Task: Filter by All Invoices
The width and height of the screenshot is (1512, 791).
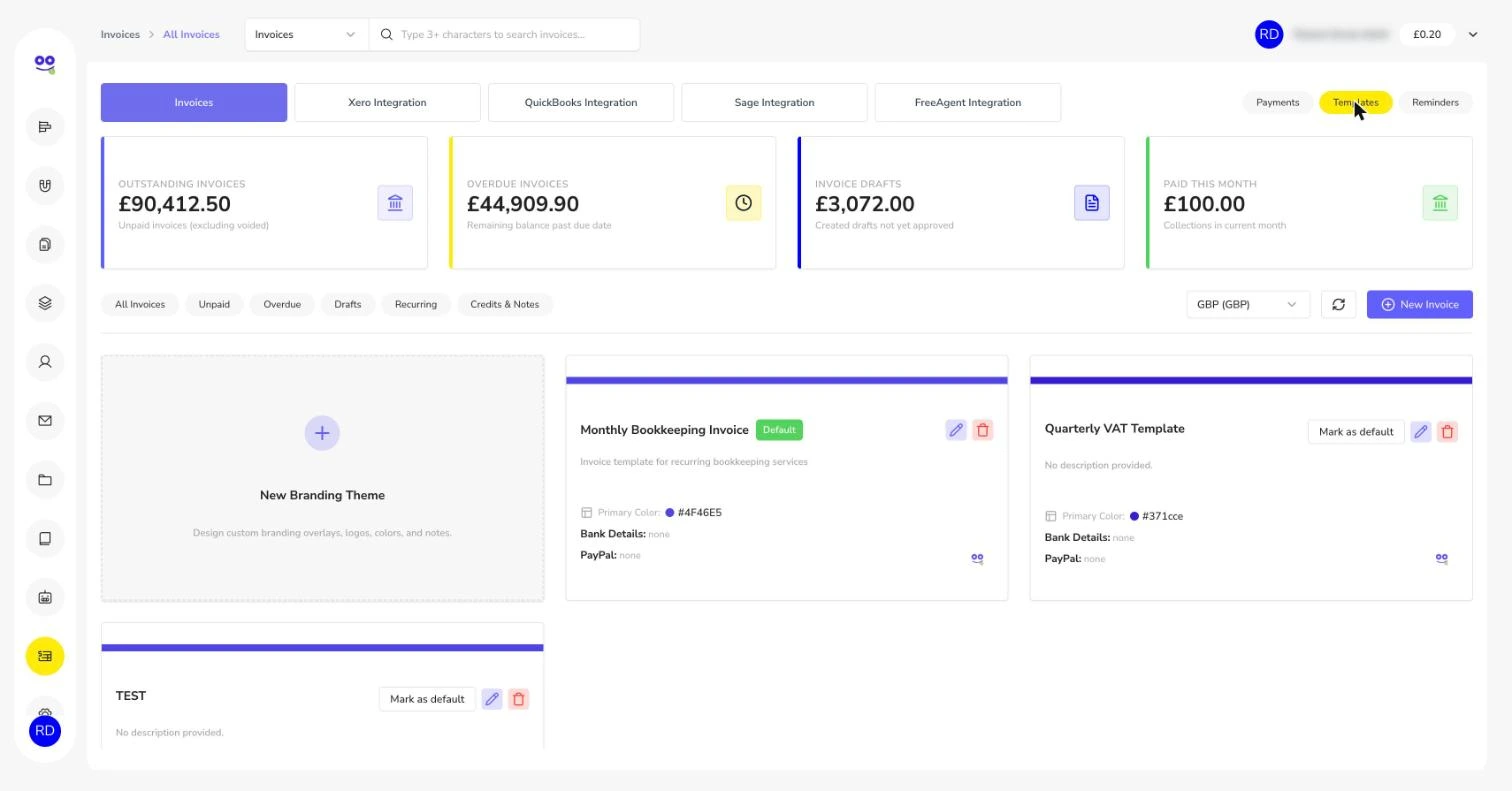Action: pyautogui.click(x=140, y=304)
